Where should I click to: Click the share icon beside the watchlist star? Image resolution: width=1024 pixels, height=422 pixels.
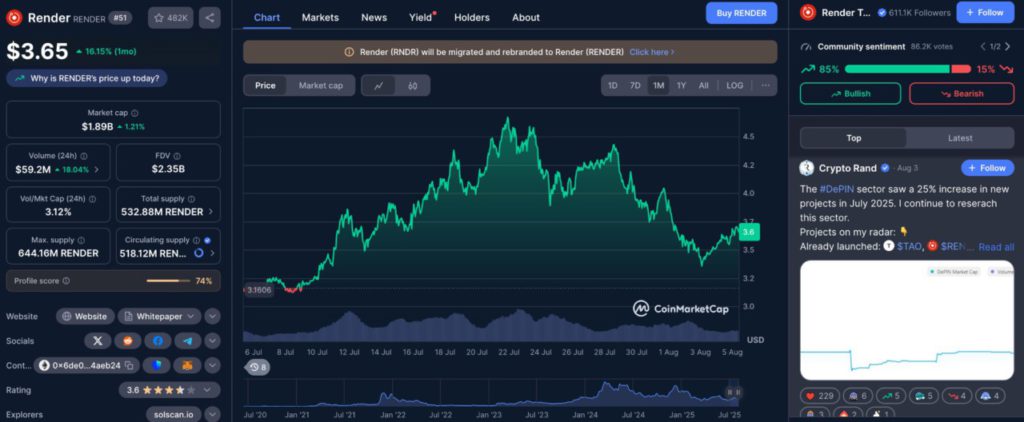point(210,17)
